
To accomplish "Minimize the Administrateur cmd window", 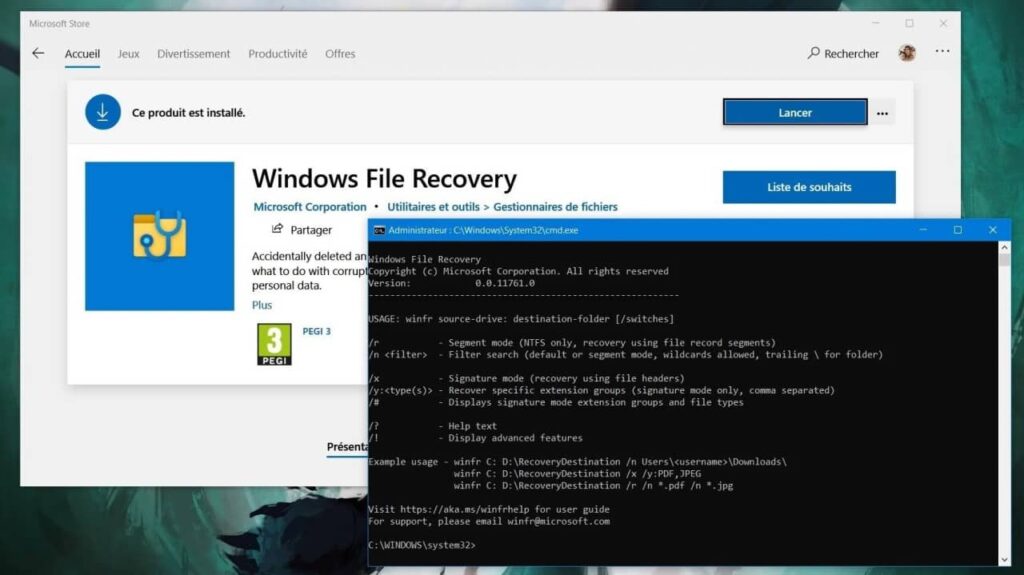I will tap(923, 230).
